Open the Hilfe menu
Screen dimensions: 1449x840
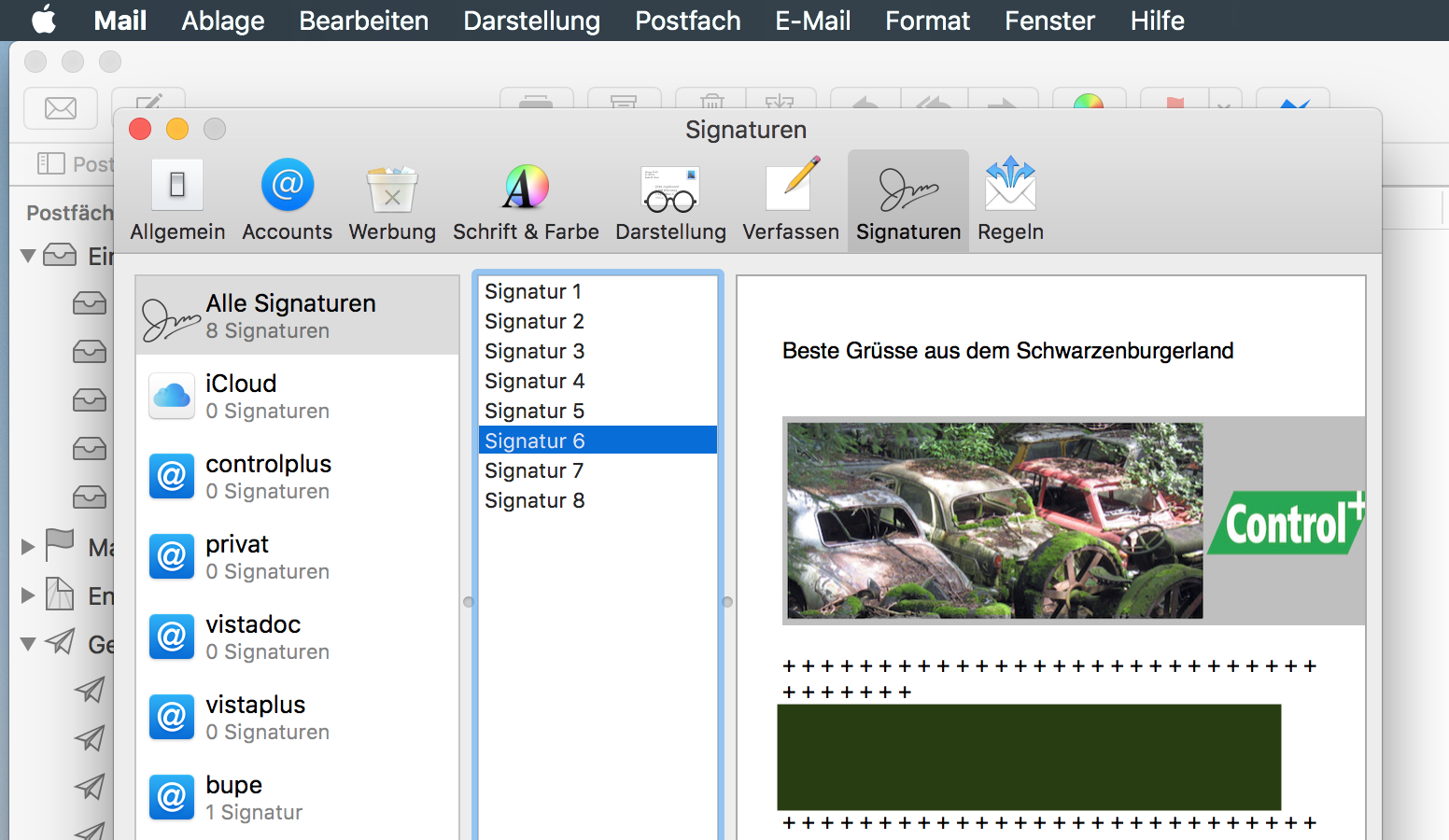[x=1158, y=21]
